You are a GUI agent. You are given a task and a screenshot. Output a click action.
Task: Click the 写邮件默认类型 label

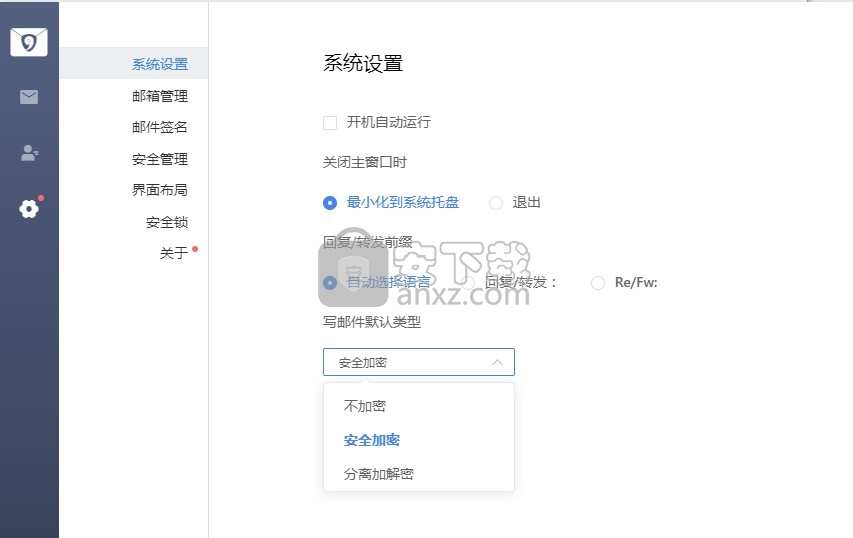[x=372, y=322]
